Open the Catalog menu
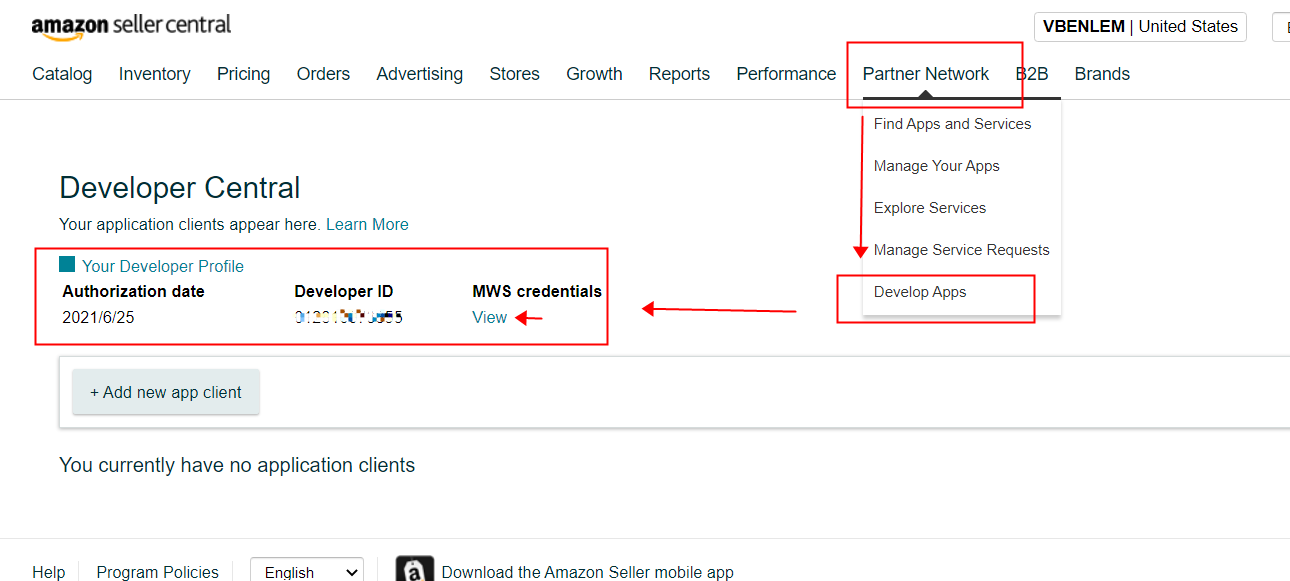Screen dimensions: 1290x581 point(62,74)
